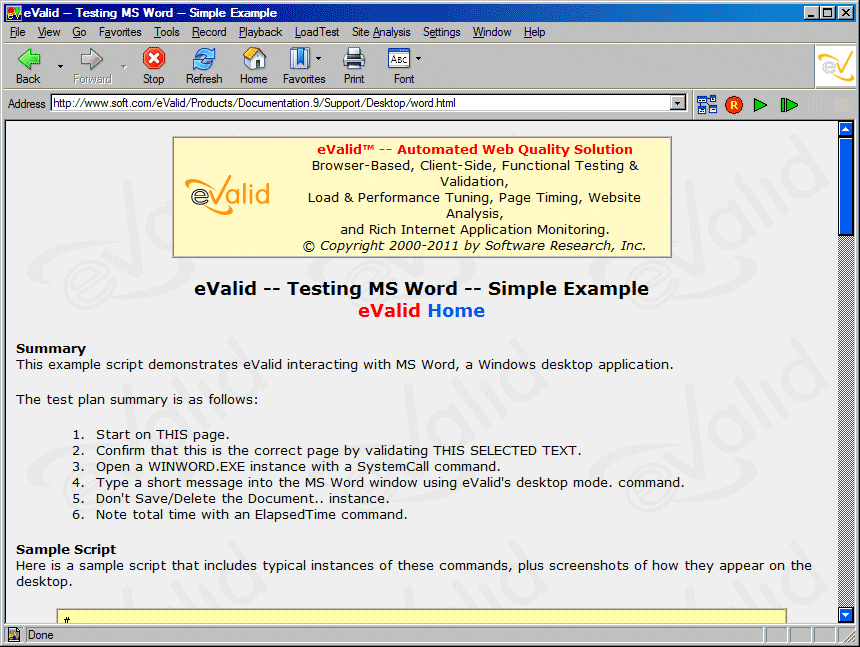Go to Home using the house icon
Image resolution: width=860 pixels, height=647 pixels.
click(254, 58)
